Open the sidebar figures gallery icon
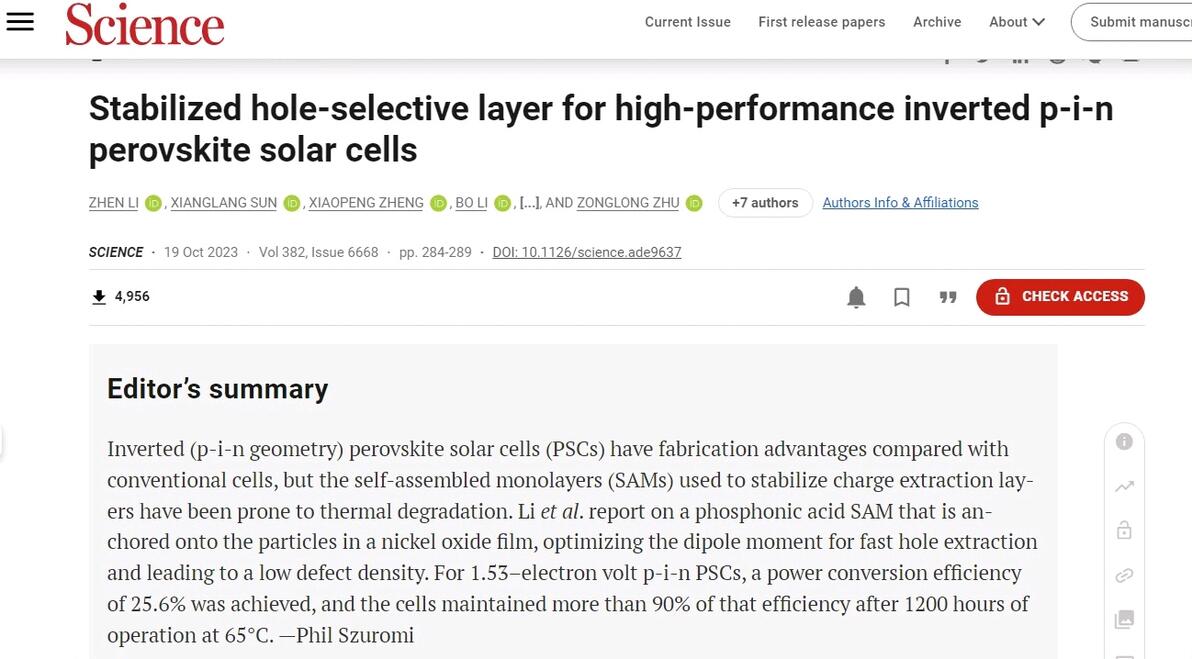Viewport: 1192px width, 659px height. coord(1124,620)
